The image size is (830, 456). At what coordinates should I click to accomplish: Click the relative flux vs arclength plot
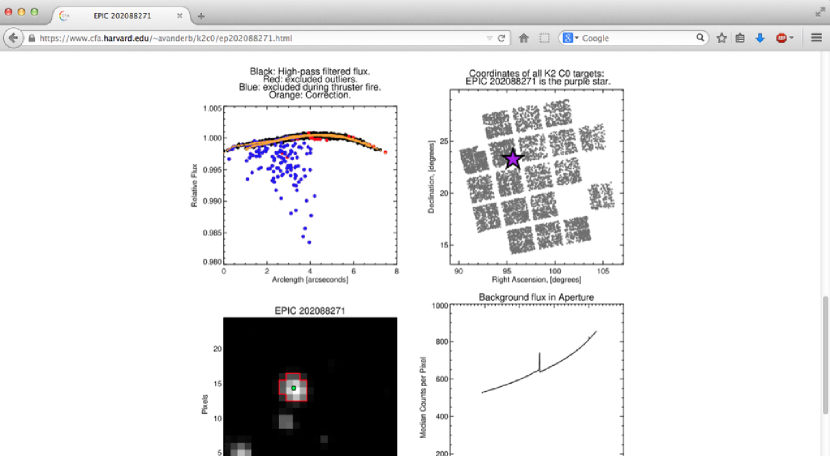click(310, 184)
